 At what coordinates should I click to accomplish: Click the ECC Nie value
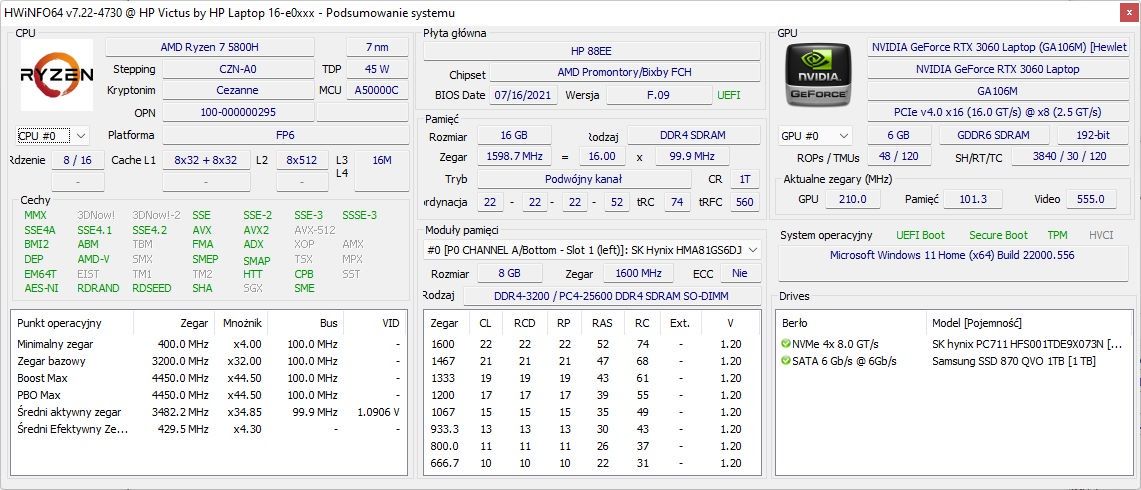pos(741,273)
